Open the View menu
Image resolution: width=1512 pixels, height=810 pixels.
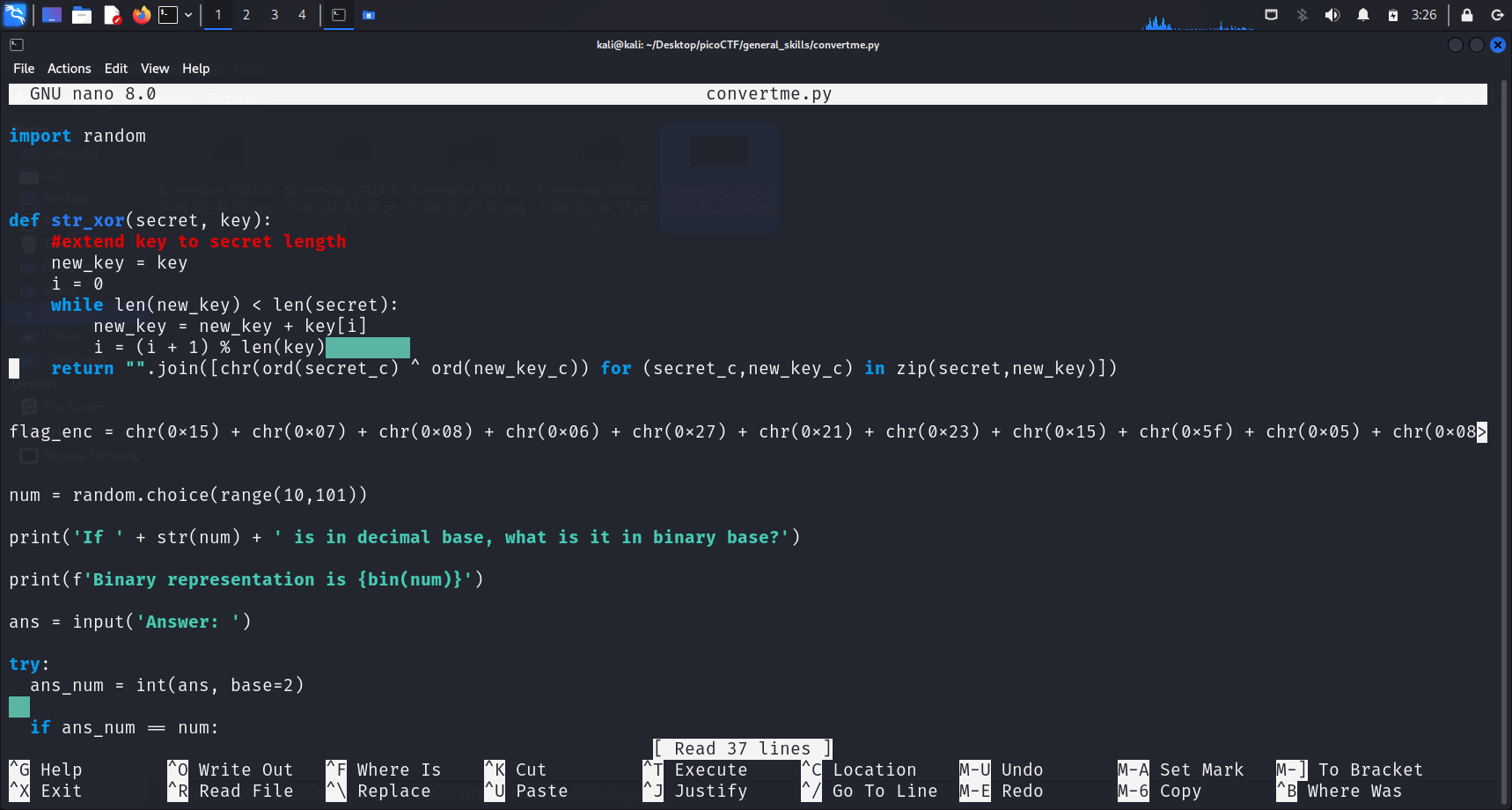tap(154, 69)
